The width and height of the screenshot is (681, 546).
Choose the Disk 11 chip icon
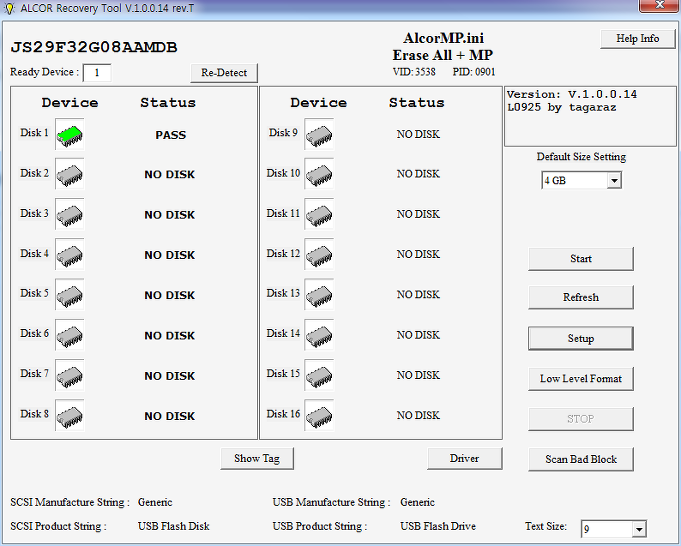[x=319, y=215]
